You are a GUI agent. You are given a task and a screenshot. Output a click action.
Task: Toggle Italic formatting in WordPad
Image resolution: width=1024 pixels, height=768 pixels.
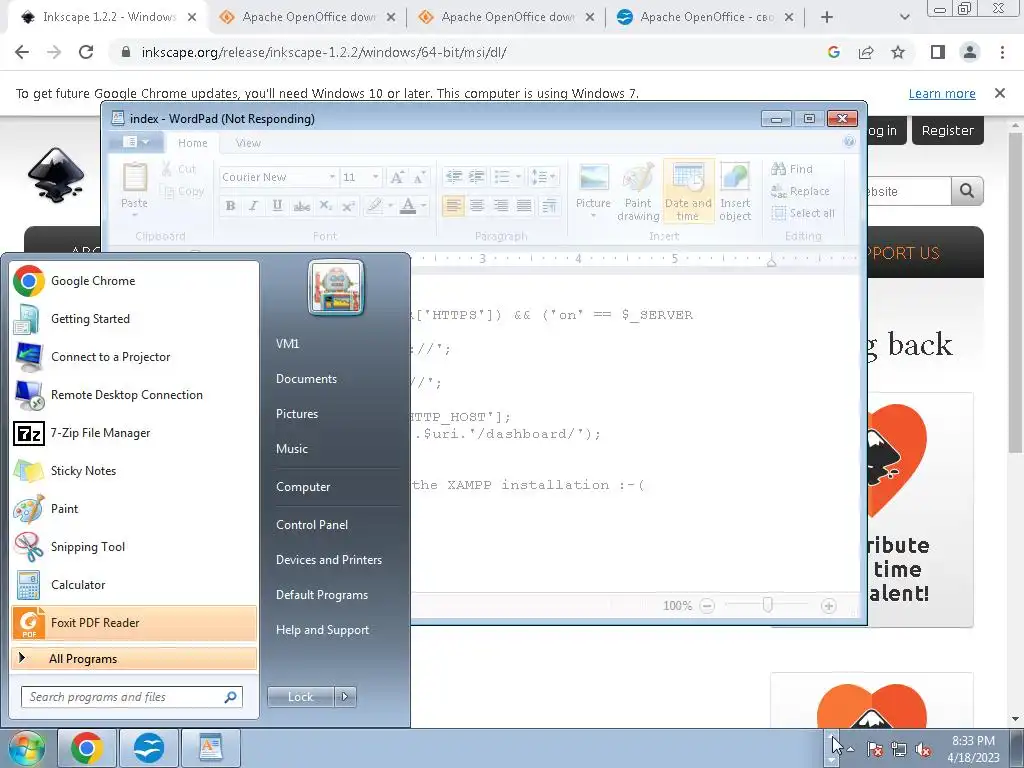(253, 206)
